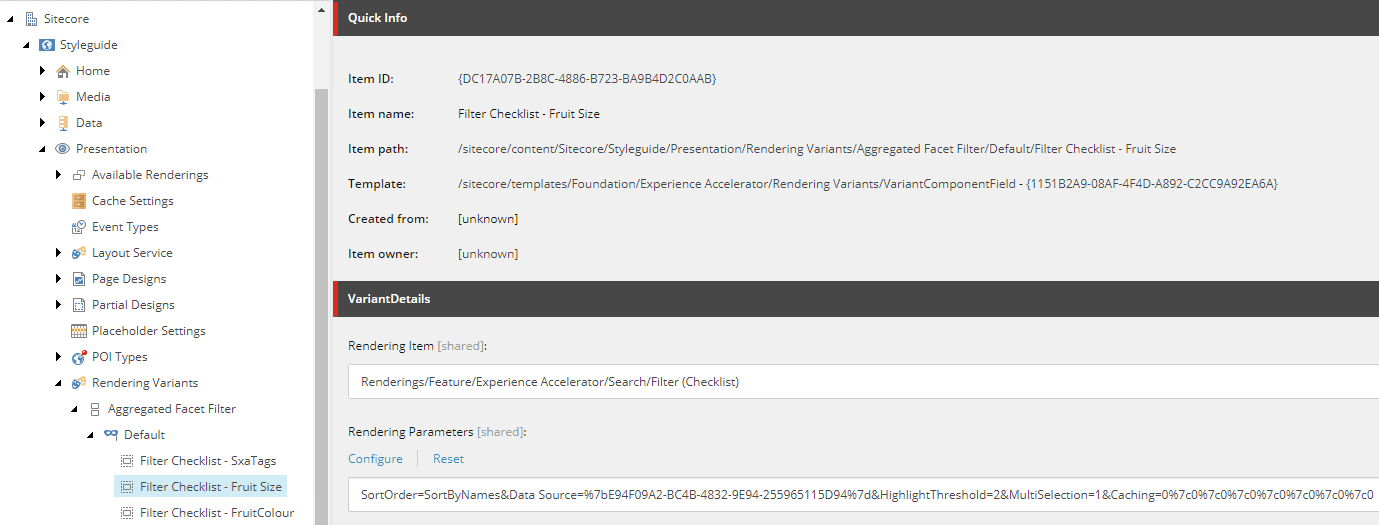Viewport: 1379px width, 525px height.
Task: Click the Cache Settings icon
Action: (78, 201)
